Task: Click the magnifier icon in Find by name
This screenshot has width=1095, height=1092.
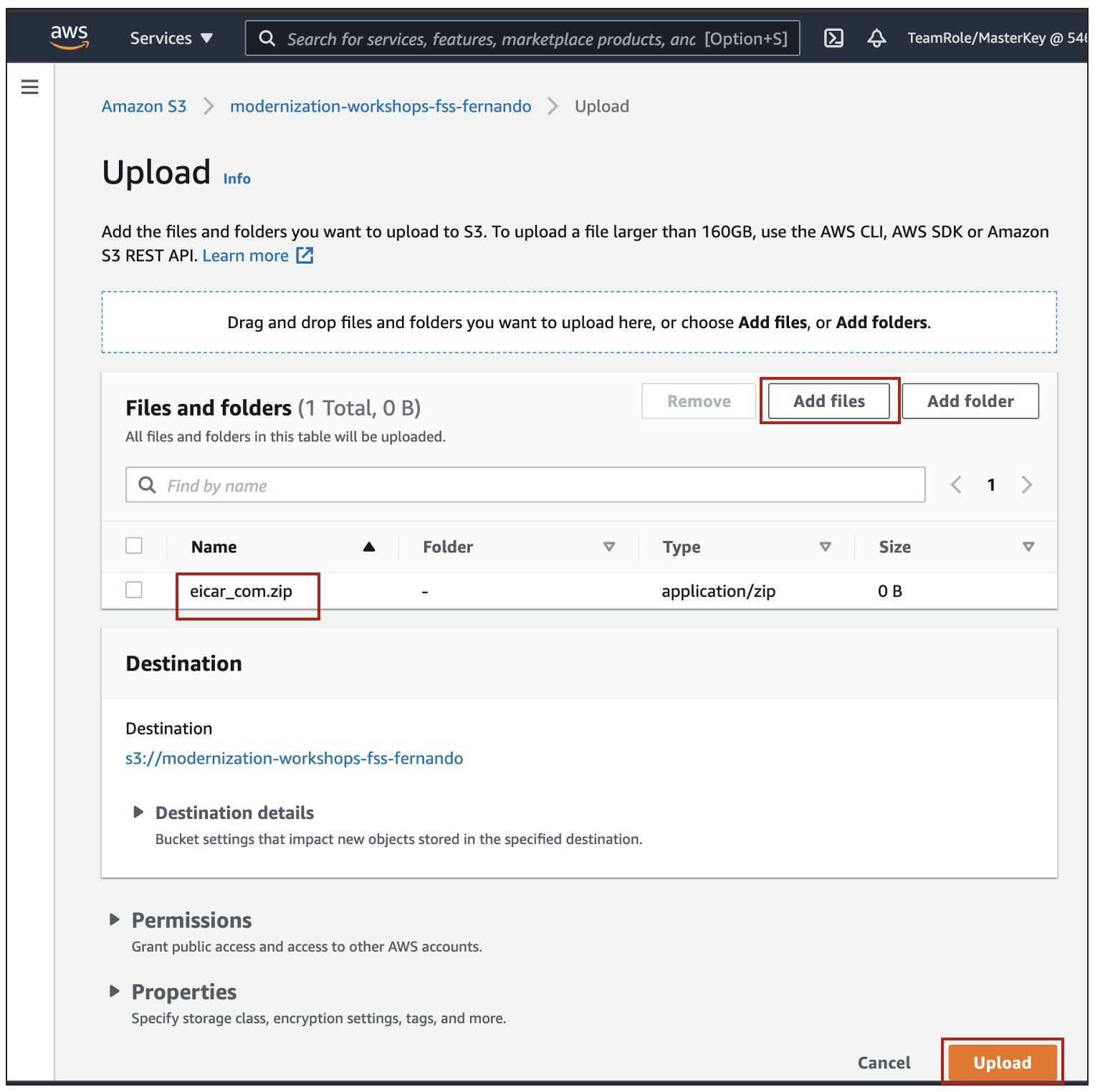Action: click(x=147, y=485)
